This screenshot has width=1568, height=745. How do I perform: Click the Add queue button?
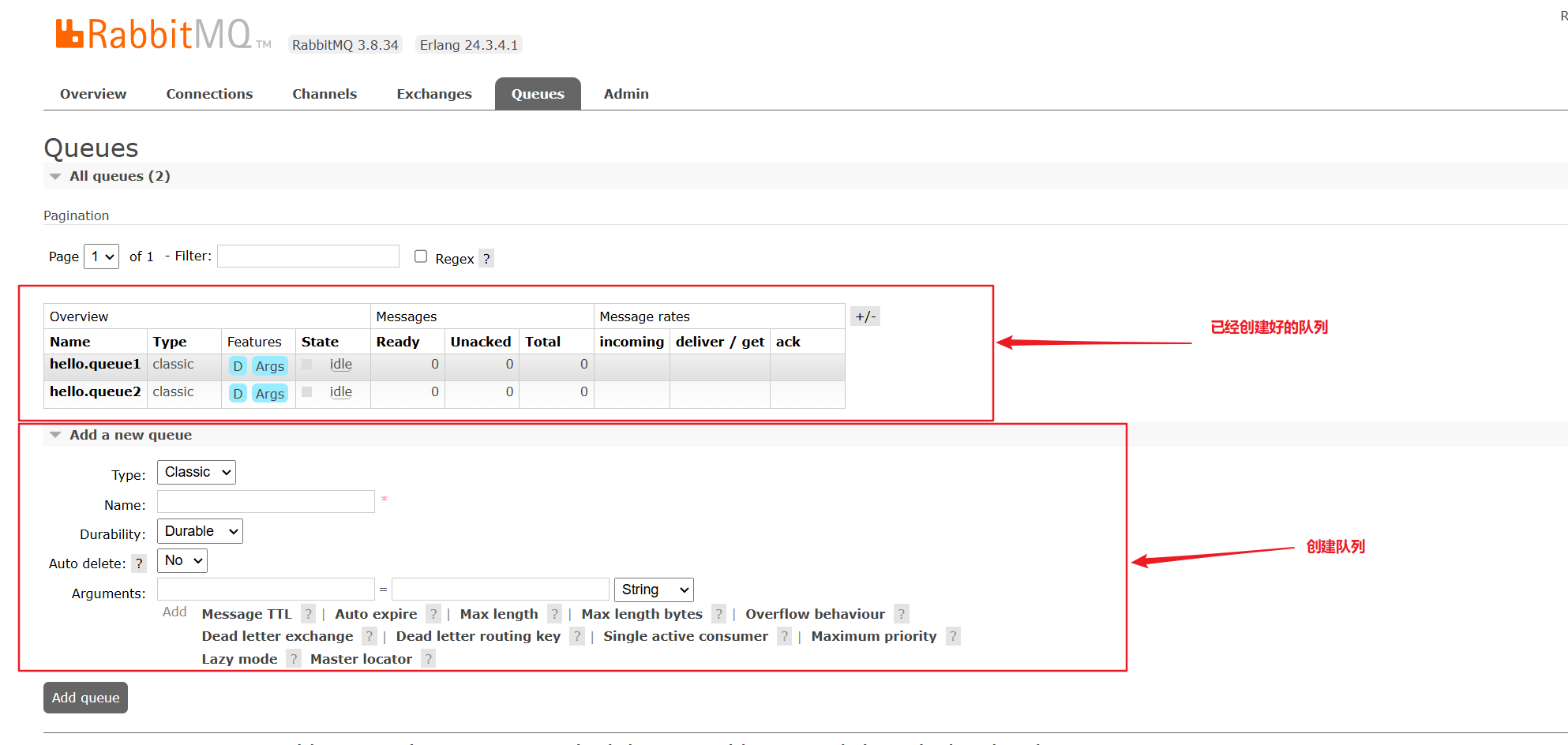click(x=85, y=698)
